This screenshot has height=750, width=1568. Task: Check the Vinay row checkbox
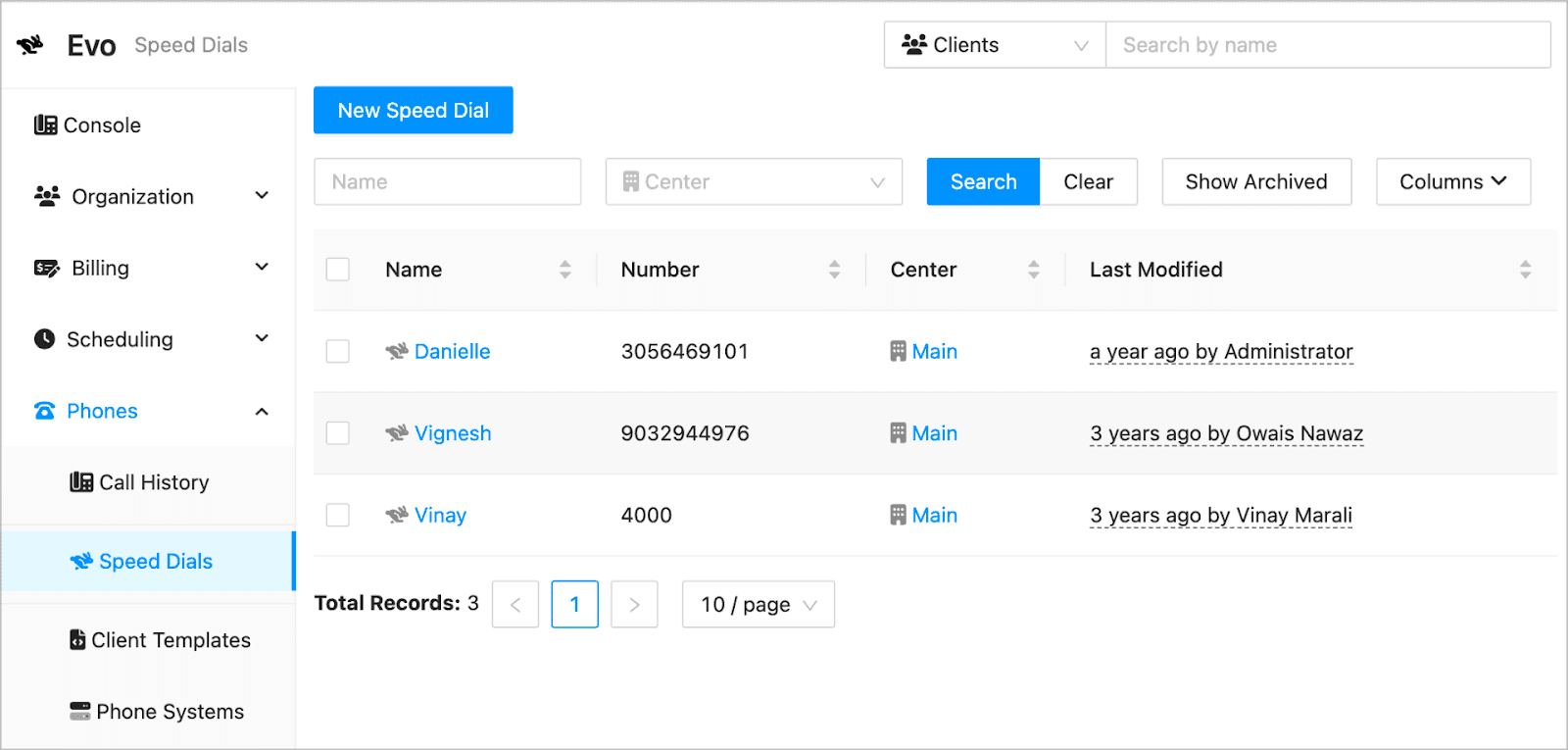coord(338,515)
